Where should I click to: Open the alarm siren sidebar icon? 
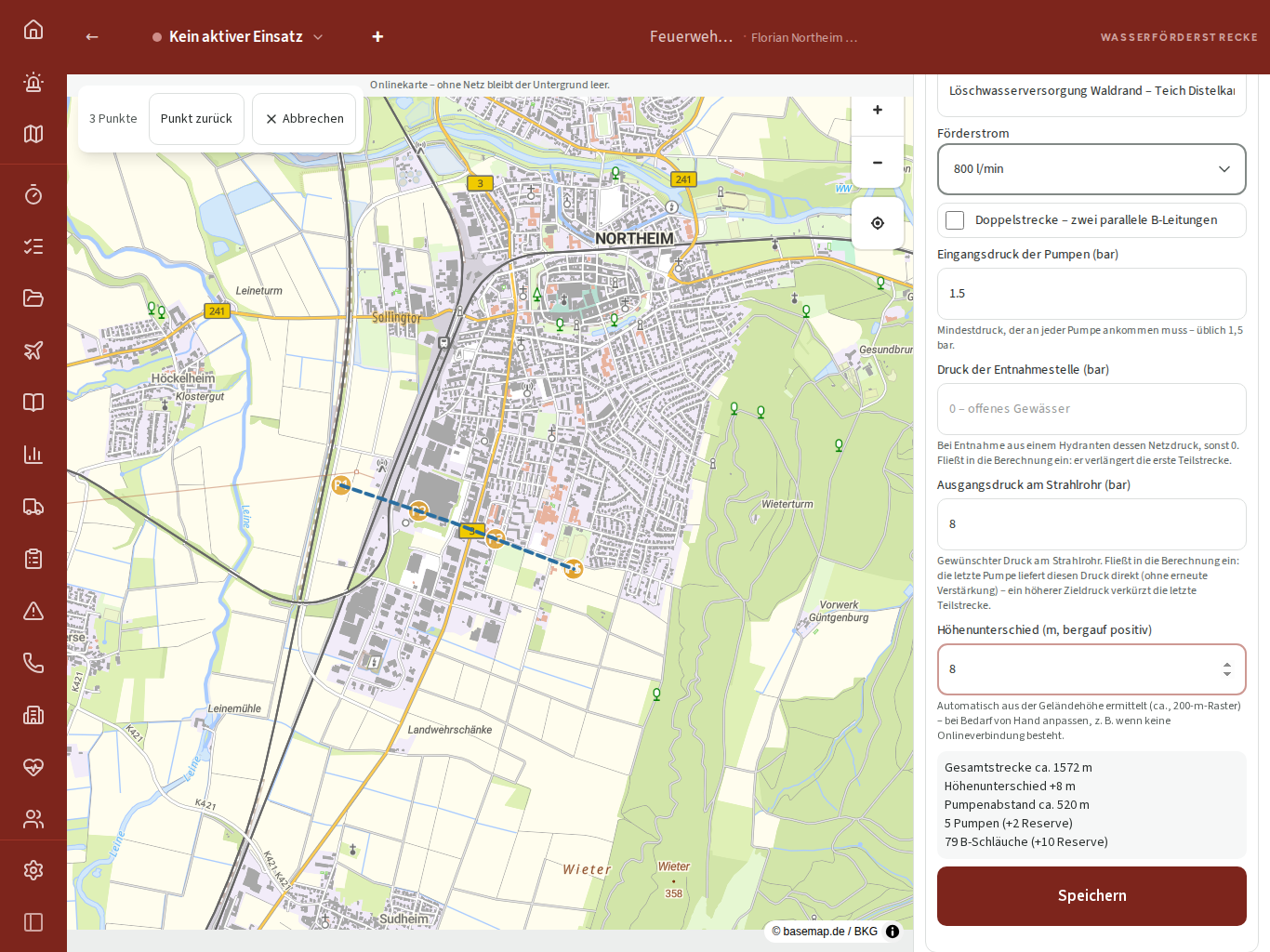point(33,82)
